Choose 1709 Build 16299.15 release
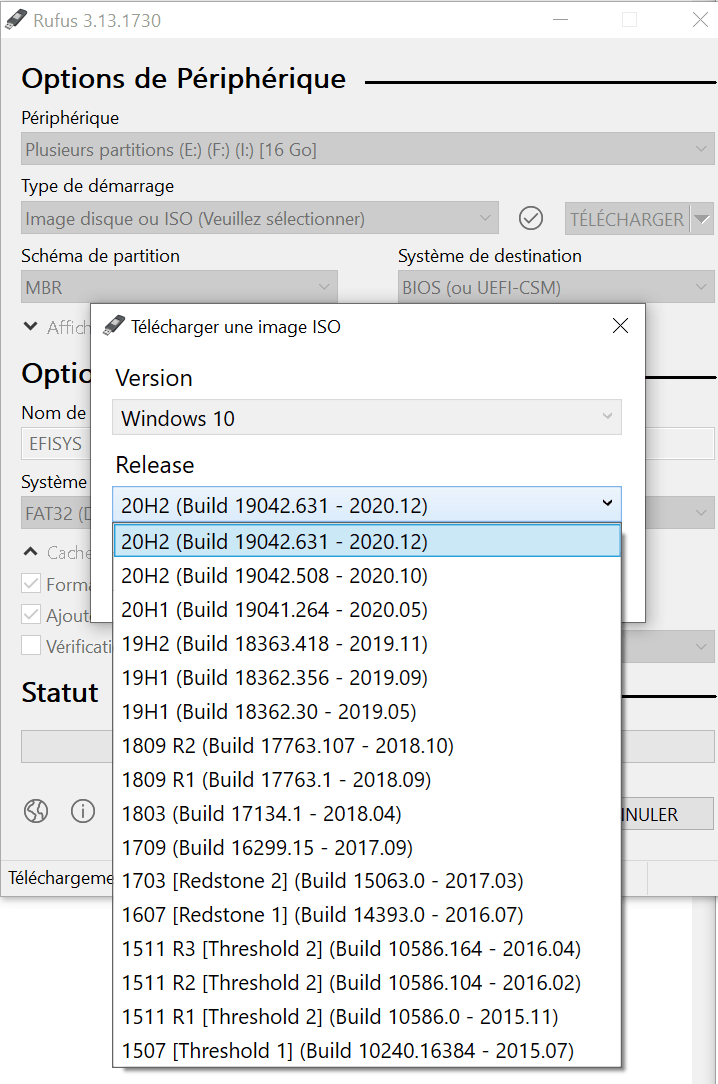This screenshot has width=718, height=1084. (x=367, y=847)
